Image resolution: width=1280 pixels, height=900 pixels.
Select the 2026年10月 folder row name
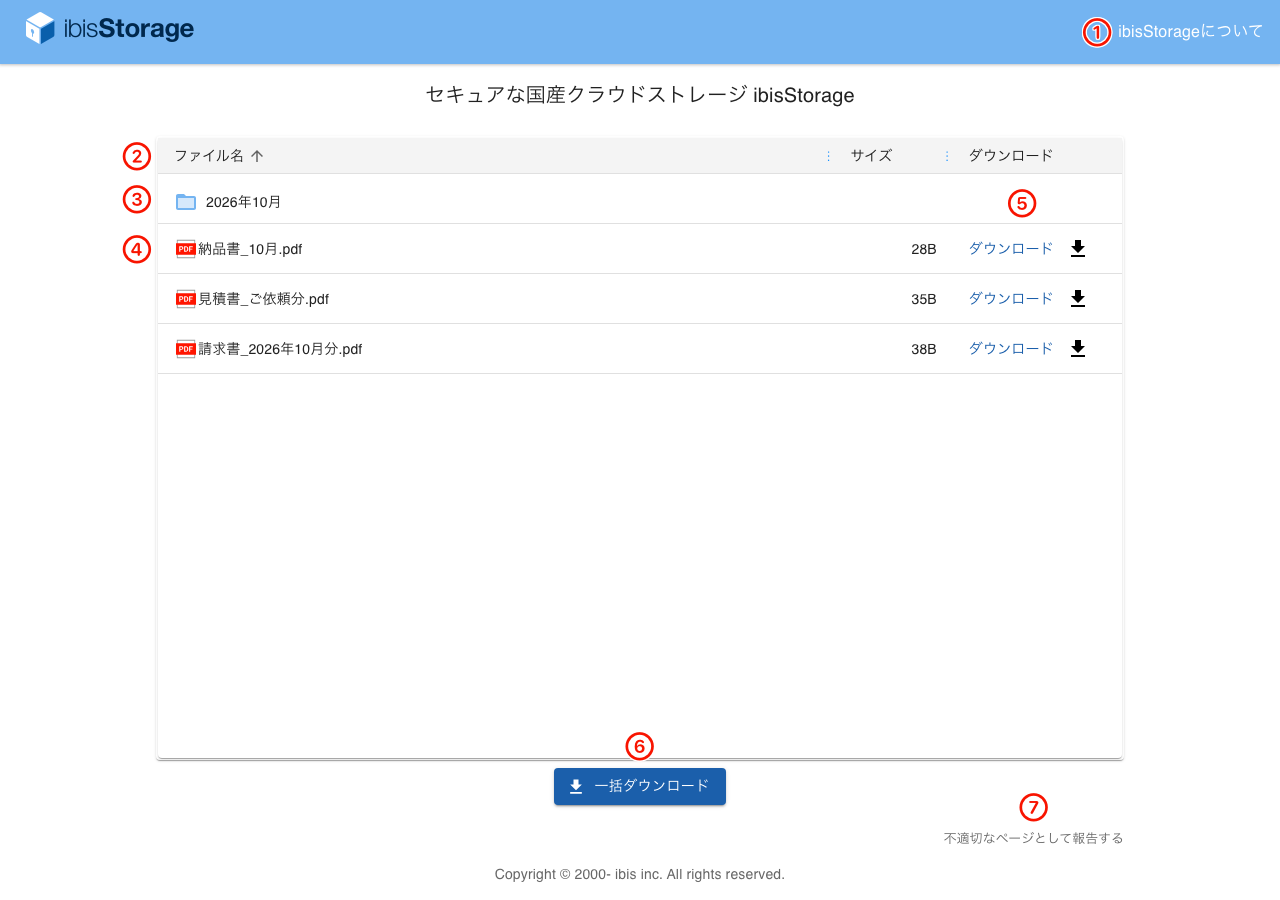(x=243, y=202)
